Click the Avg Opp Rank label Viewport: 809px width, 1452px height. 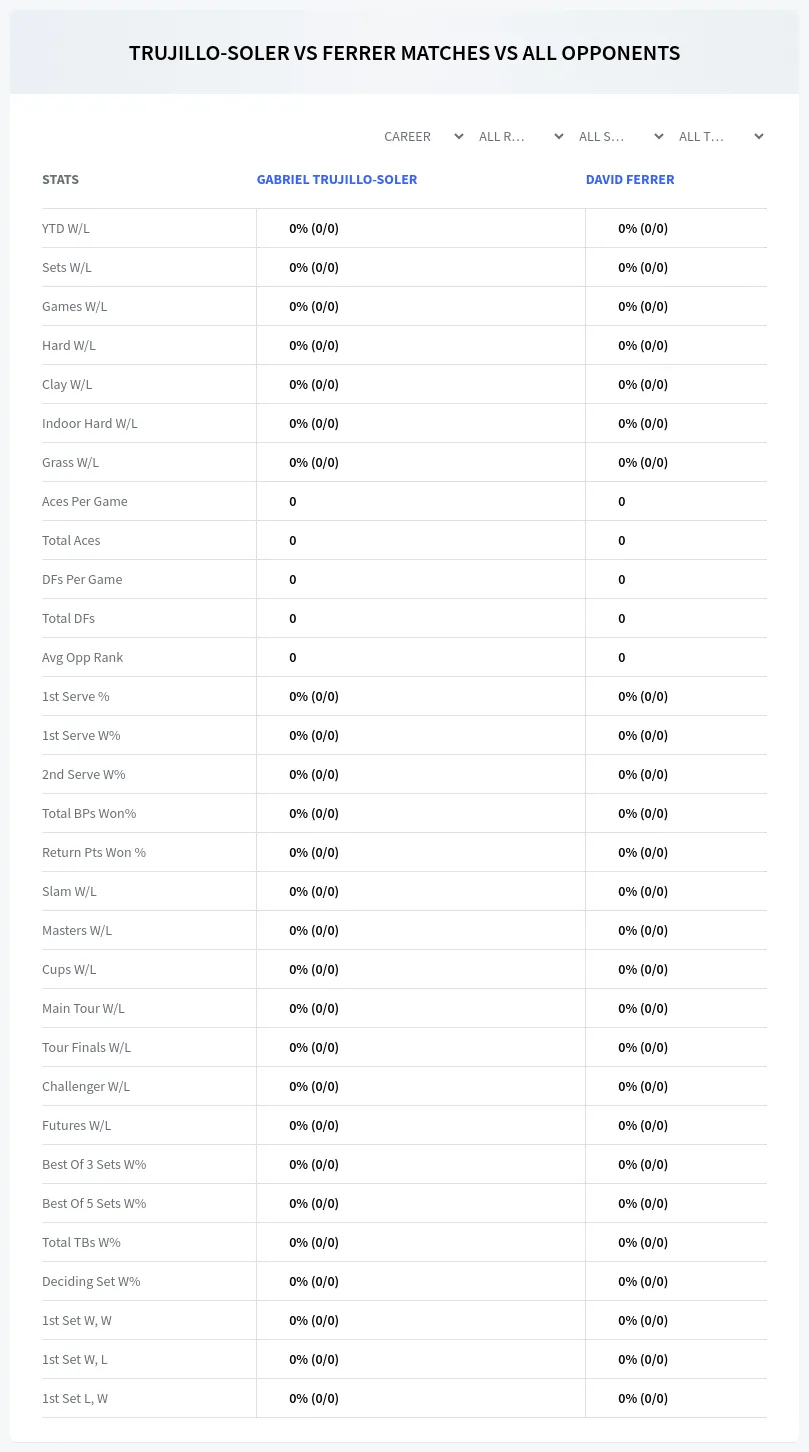tap(83, 657)
